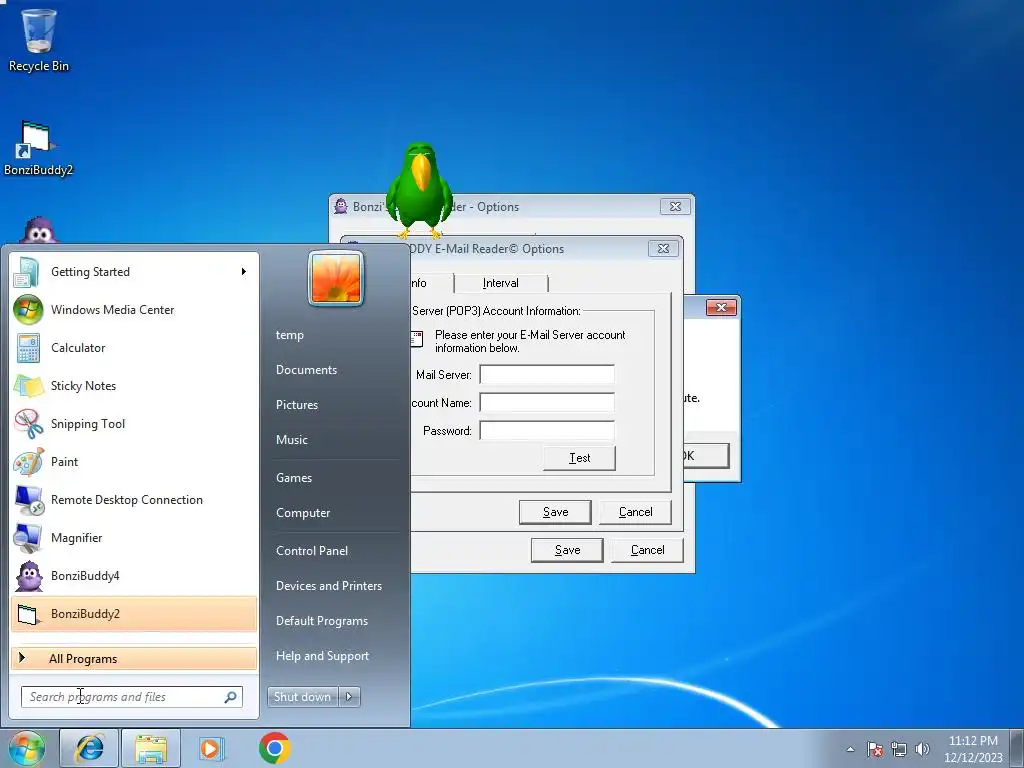Image resolution: width=1024 pixels, height=768 pixels.
Task: Click the Test button
Action: [579, 458]
